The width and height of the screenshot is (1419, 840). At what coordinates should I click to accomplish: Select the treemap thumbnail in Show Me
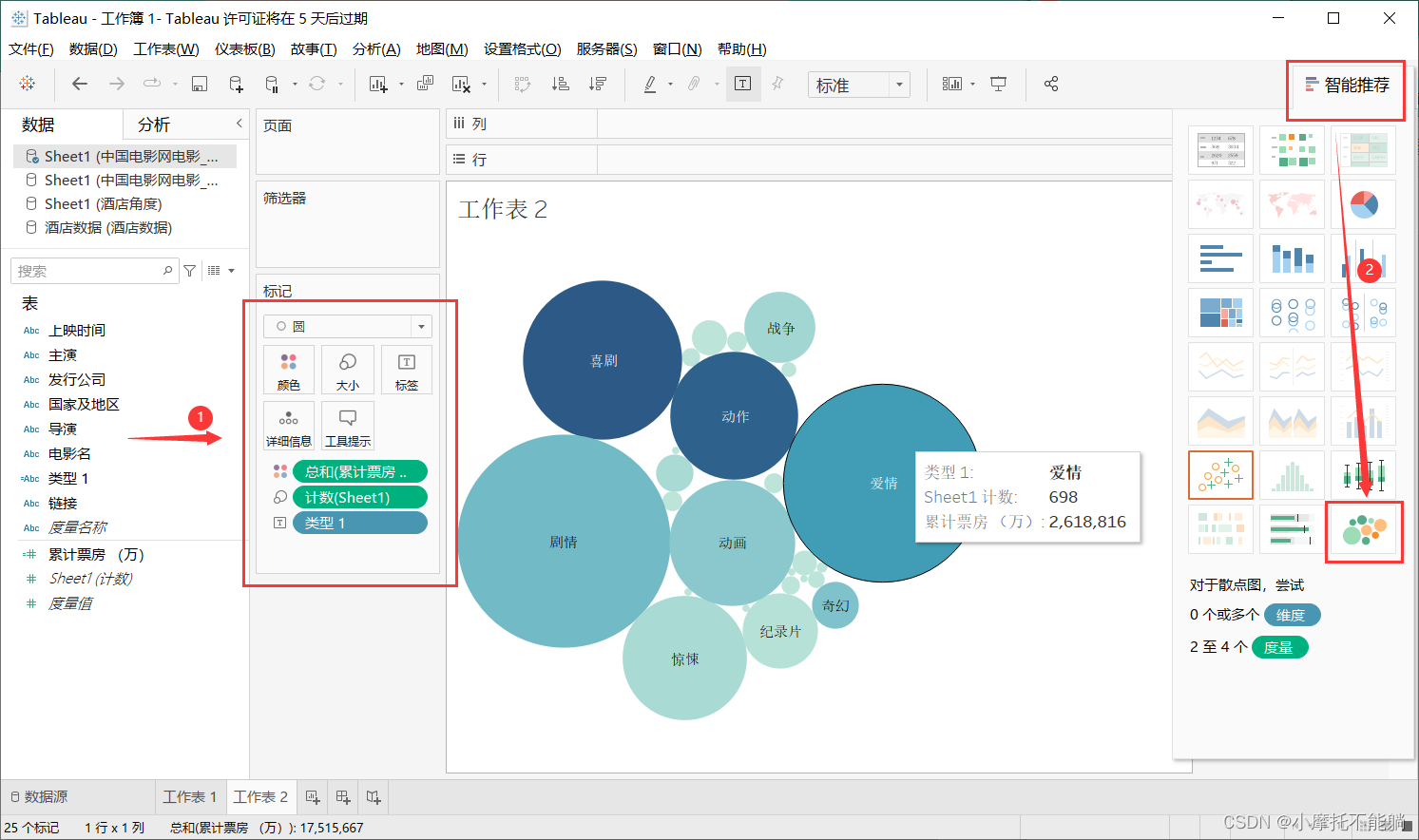coord(1221,313)
